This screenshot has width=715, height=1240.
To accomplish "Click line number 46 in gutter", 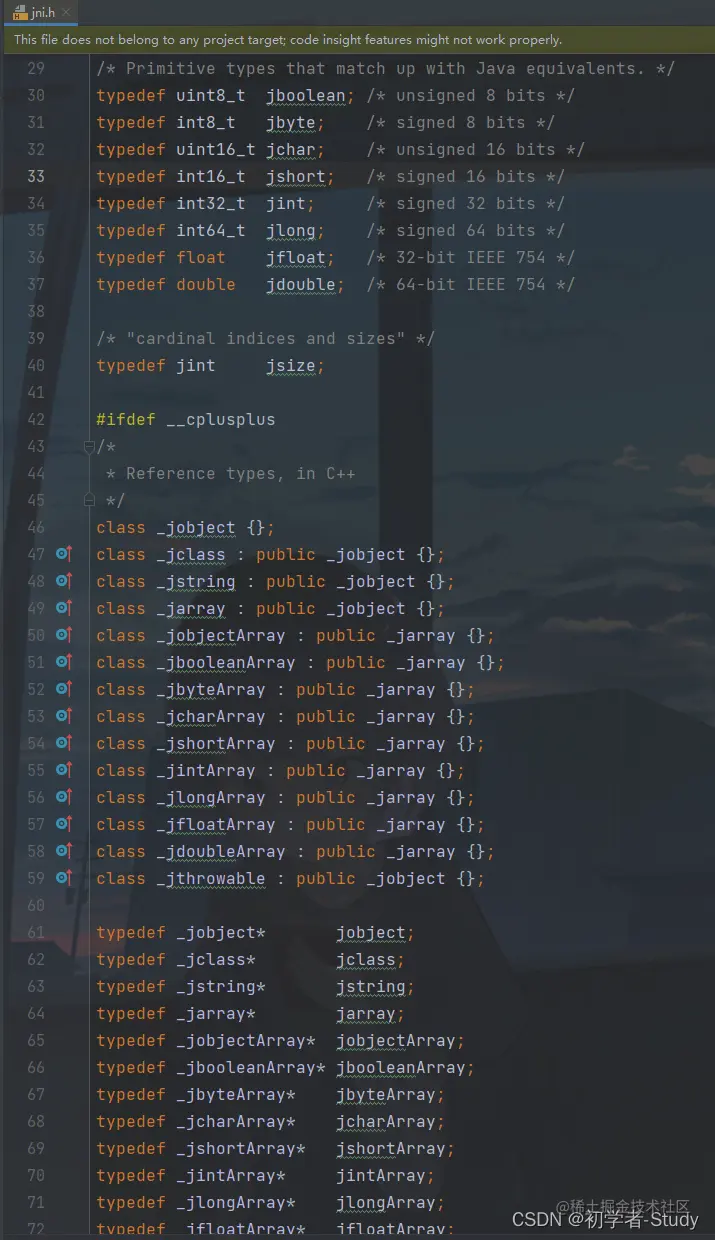I will [36, 527].
